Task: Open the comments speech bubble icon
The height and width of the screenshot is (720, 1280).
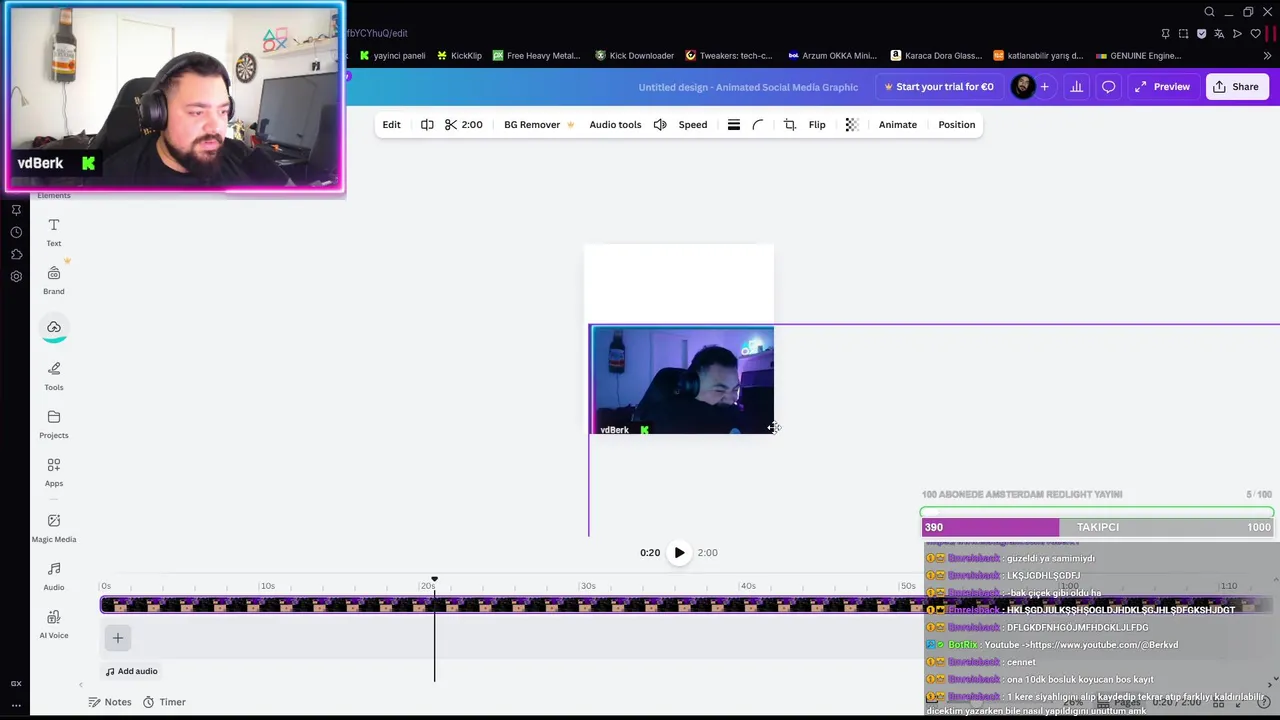Action: (x=1108, y=87)
